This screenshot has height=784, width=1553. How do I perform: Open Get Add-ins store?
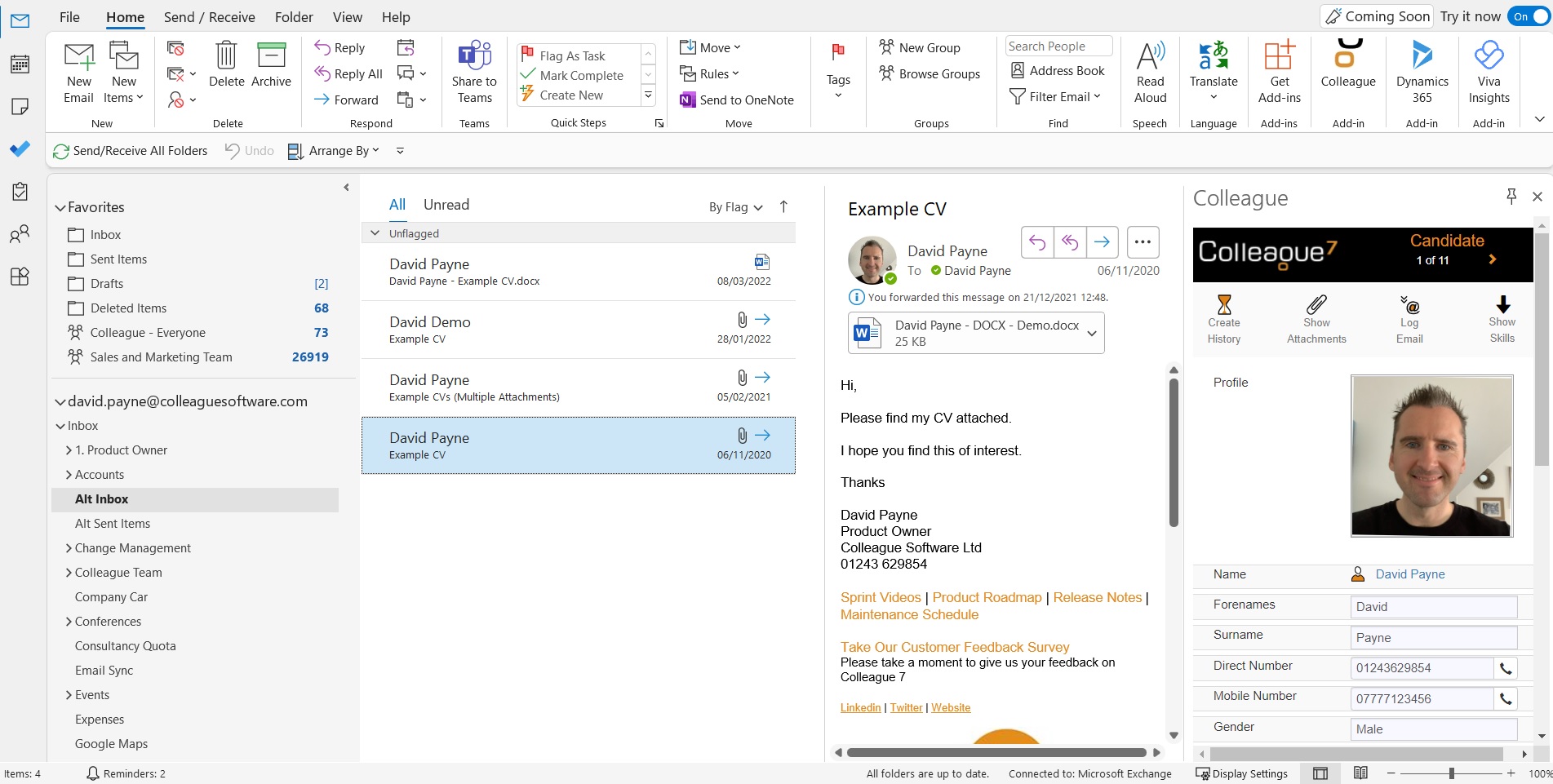[1280, 73]
